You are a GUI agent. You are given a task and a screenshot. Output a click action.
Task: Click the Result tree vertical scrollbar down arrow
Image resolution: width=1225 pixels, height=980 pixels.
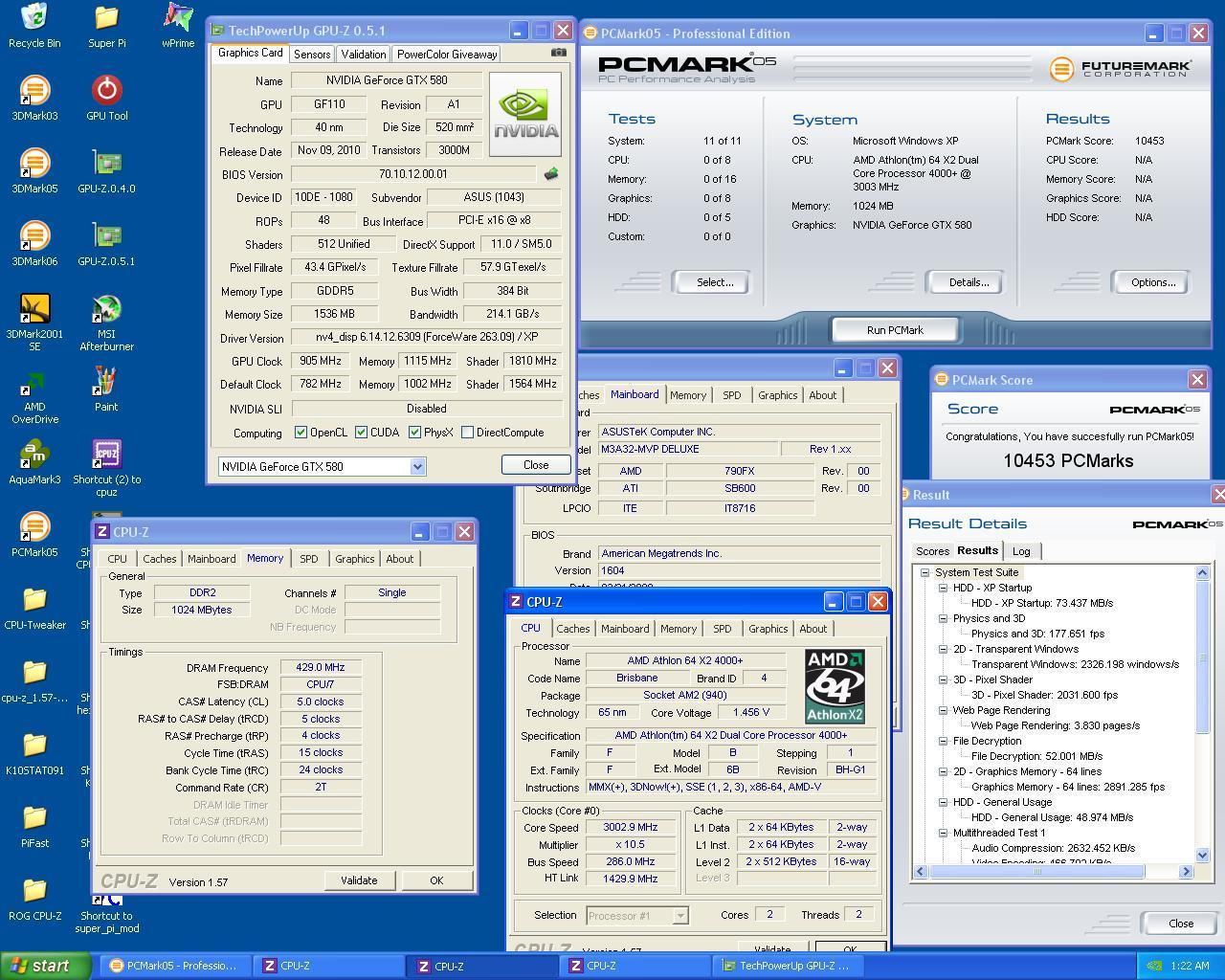click(1202, 855)
